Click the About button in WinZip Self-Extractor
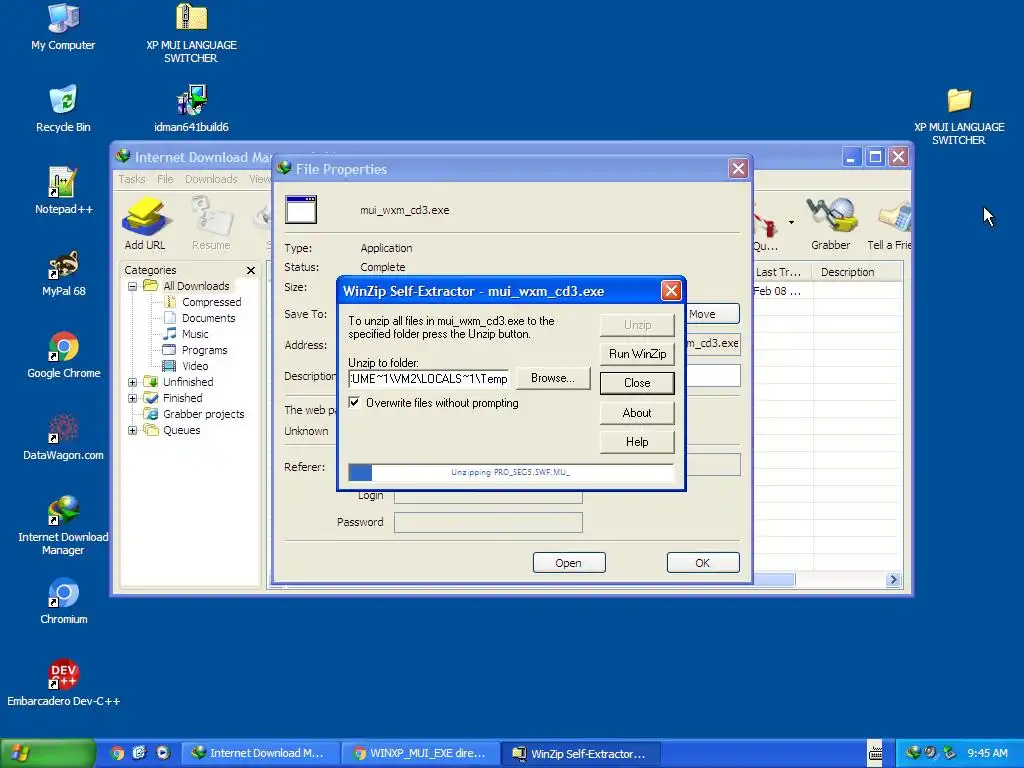 [637, 413]
